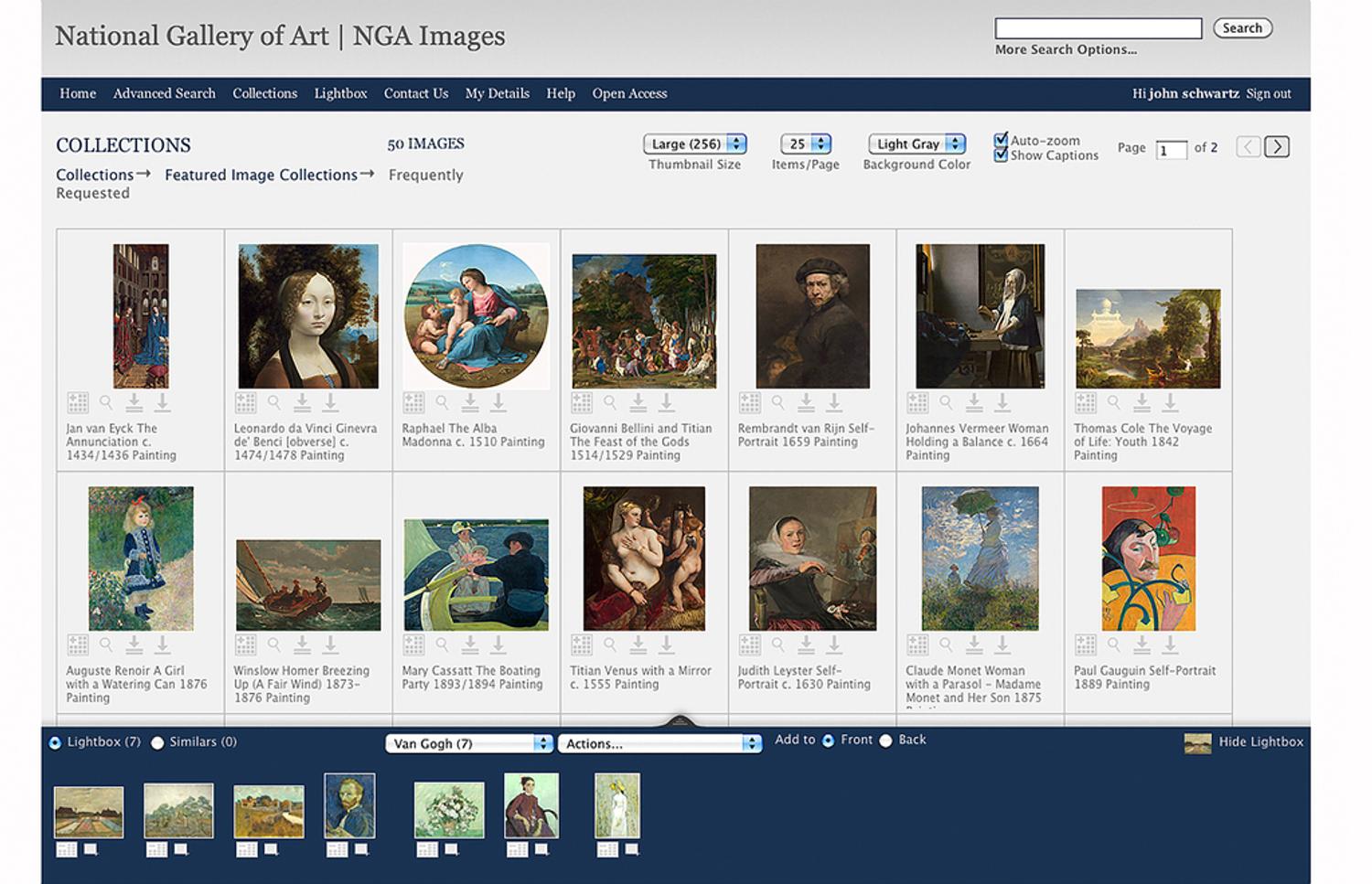Viewport: 1372px width, 884px height.
Task: Open Home in navigation bar
Action: [x=78, y=93]
